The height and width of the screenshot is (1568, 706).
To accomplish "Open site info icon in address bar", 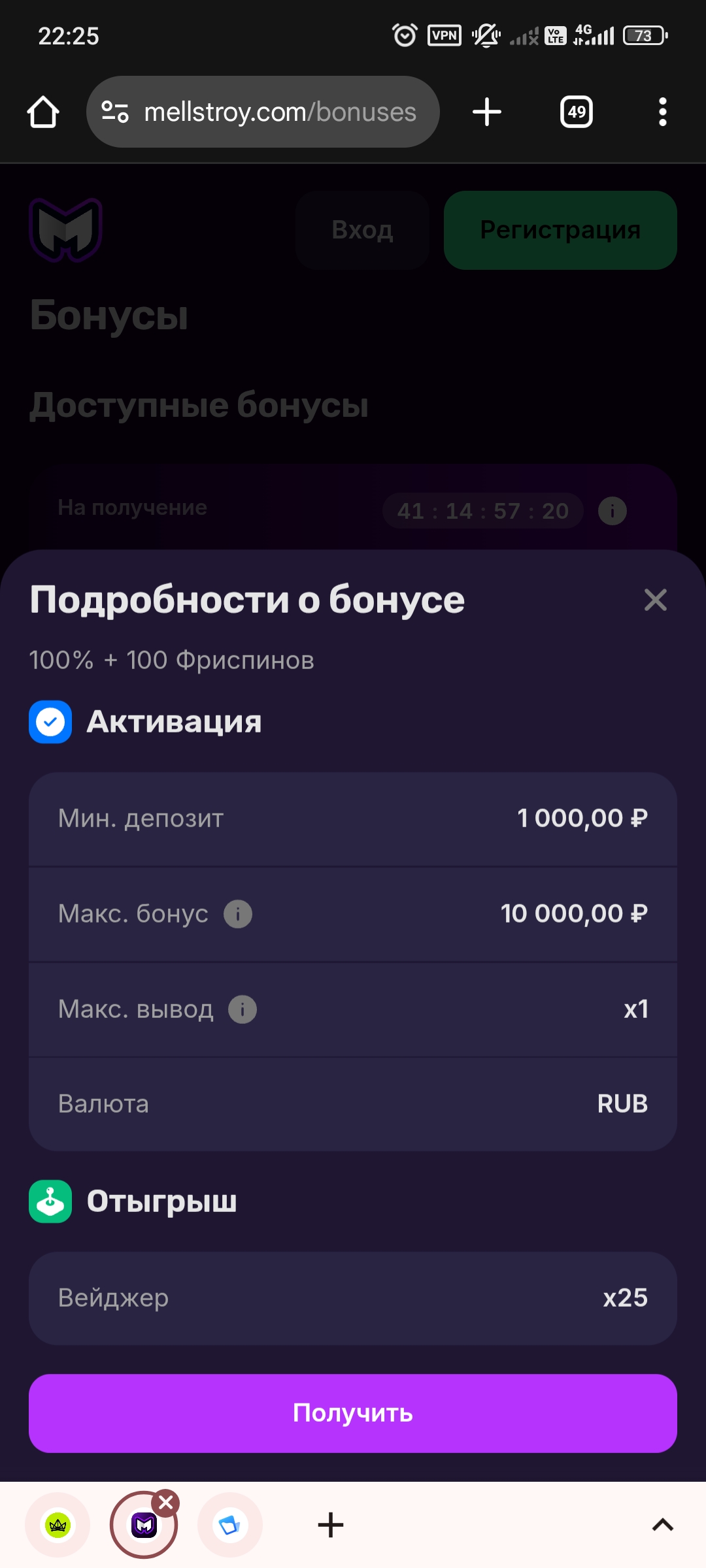I will pos(115,112).
